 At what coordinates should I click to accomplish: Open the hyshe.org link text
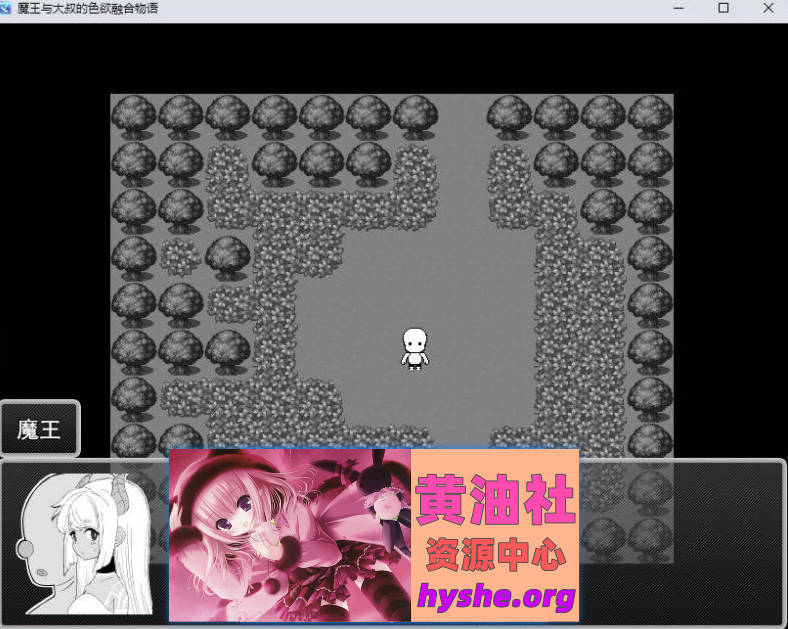(x=496, y=596)
